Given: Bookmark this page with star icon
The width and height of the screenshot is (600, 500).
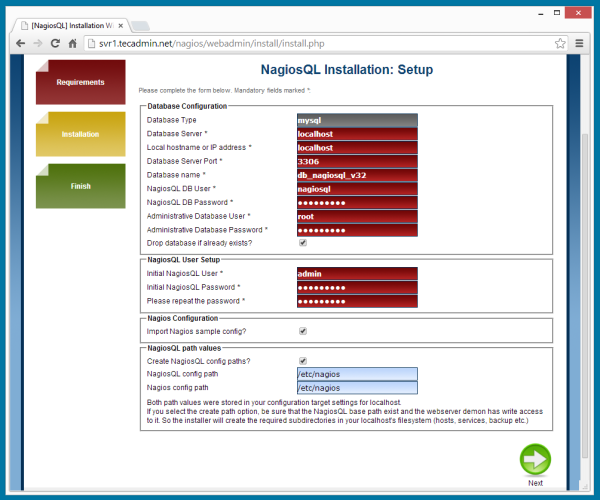Looking at the screenshot, I should point(561,44).
